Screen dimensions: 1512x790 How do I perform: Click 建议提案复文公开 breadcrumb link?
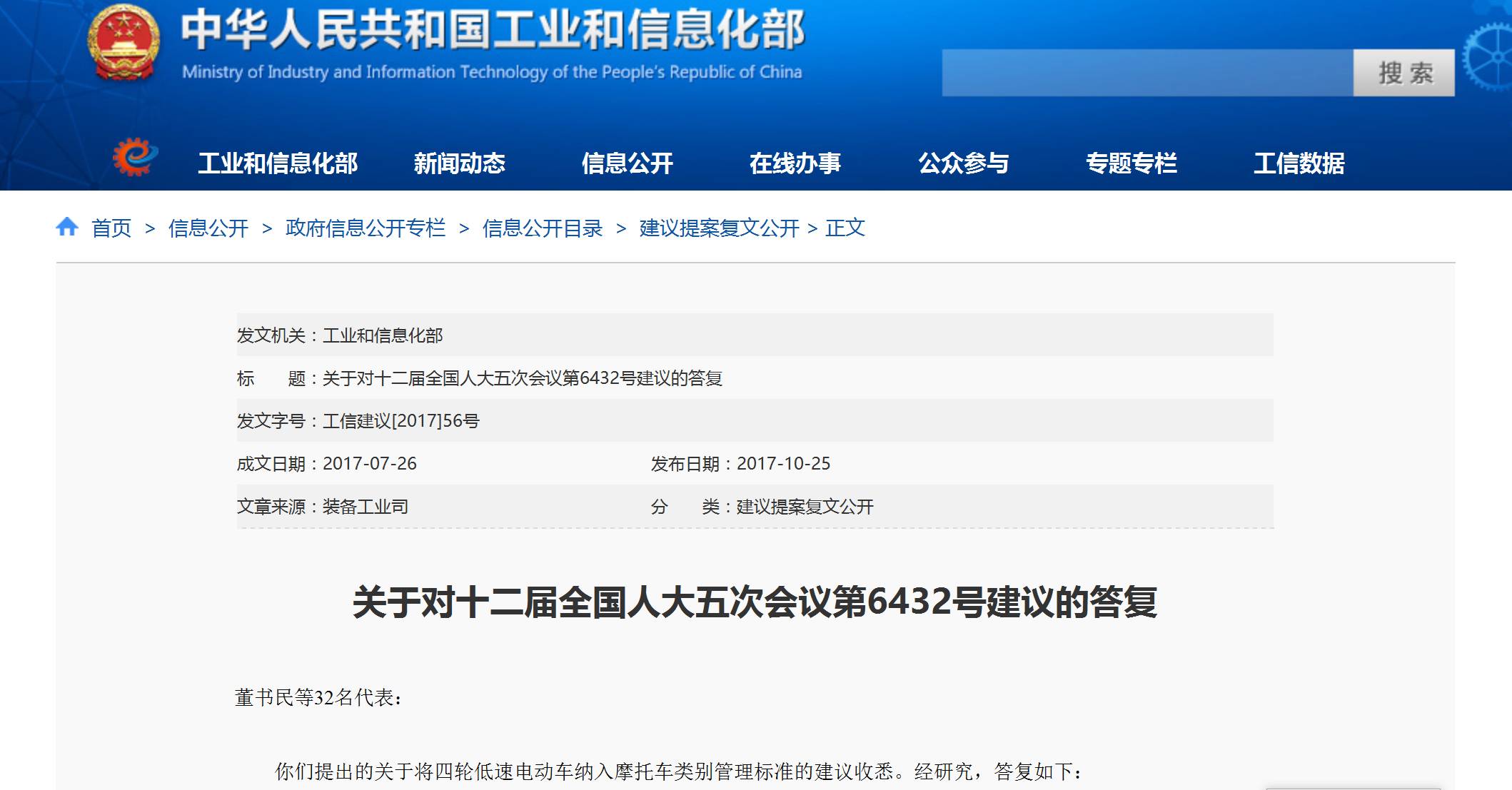720,228
